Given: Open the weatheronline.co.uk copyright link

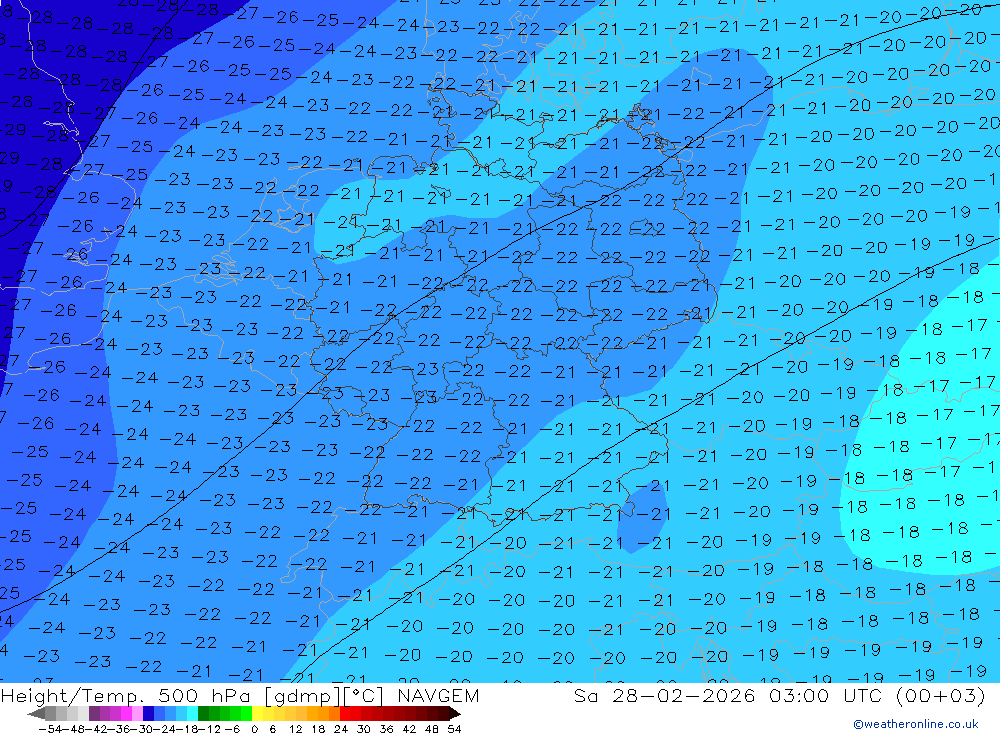Looking at the screenshot, I should tap(916, 724).
